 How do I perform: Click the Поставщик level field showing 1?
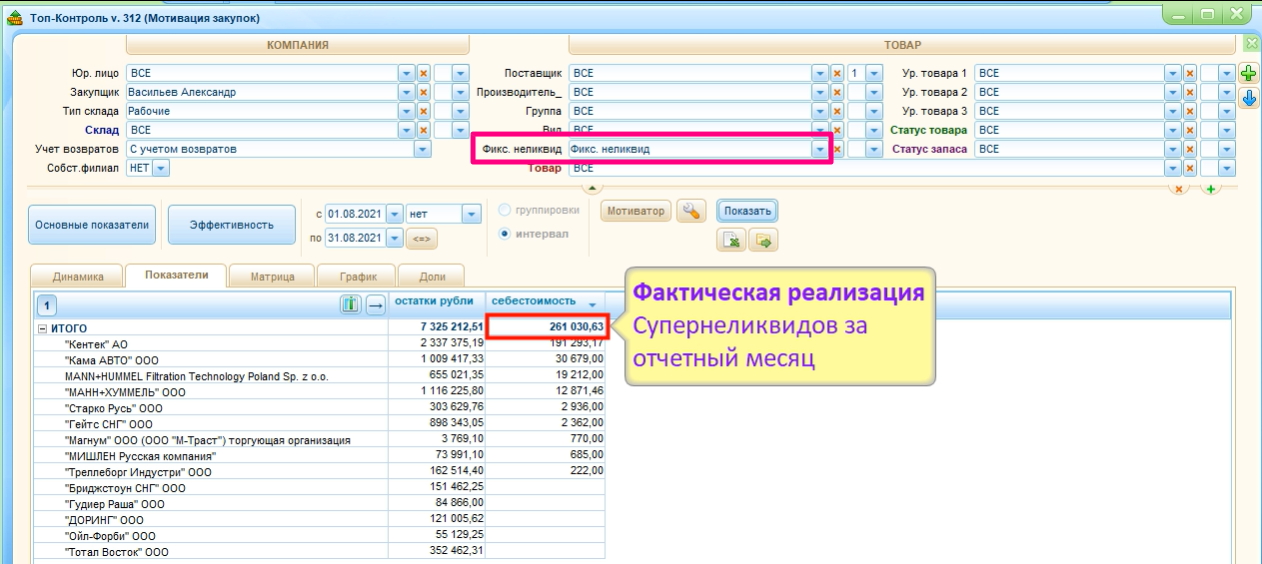pyautogui.click(x=856, y=73)
